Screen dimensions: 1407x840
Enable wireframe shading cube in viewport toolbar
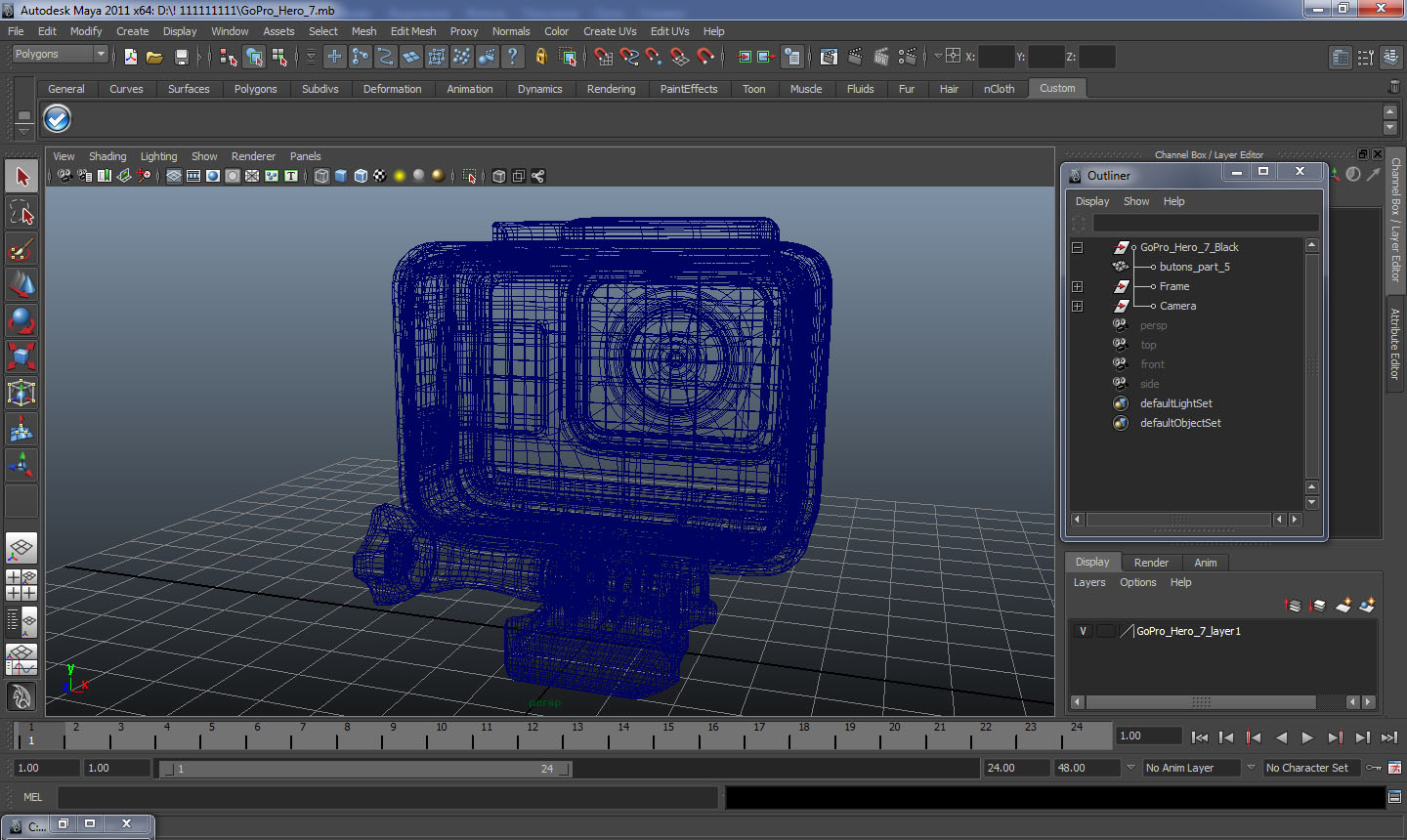(321, 176)
